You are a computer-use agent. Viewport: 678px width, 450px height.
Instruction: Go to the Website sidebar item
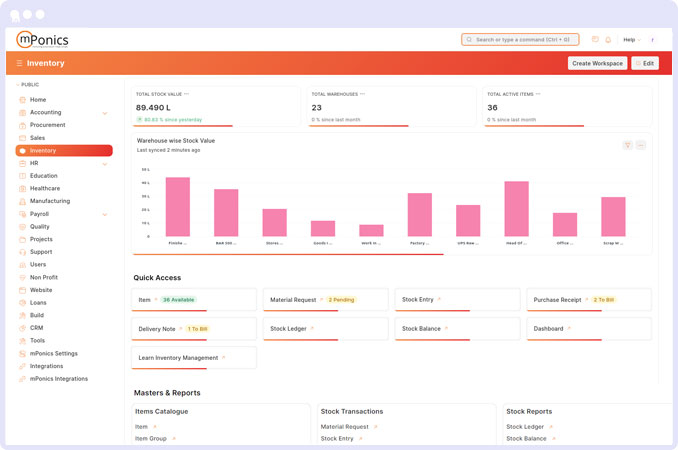coord(41,290)
